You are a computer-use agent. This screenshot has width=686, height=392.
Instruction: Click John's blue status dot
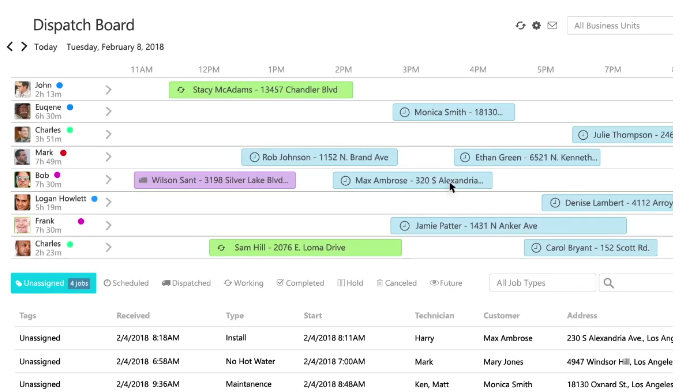tap(60, 85)
